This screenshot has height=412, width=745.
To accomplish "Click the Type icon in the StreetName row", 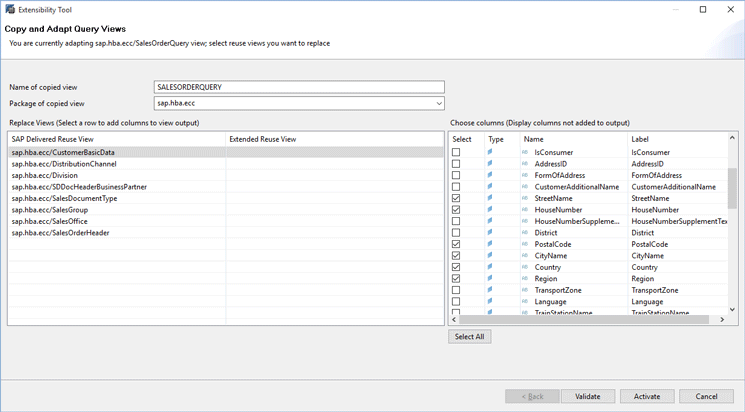I will (x=490, y=198).
